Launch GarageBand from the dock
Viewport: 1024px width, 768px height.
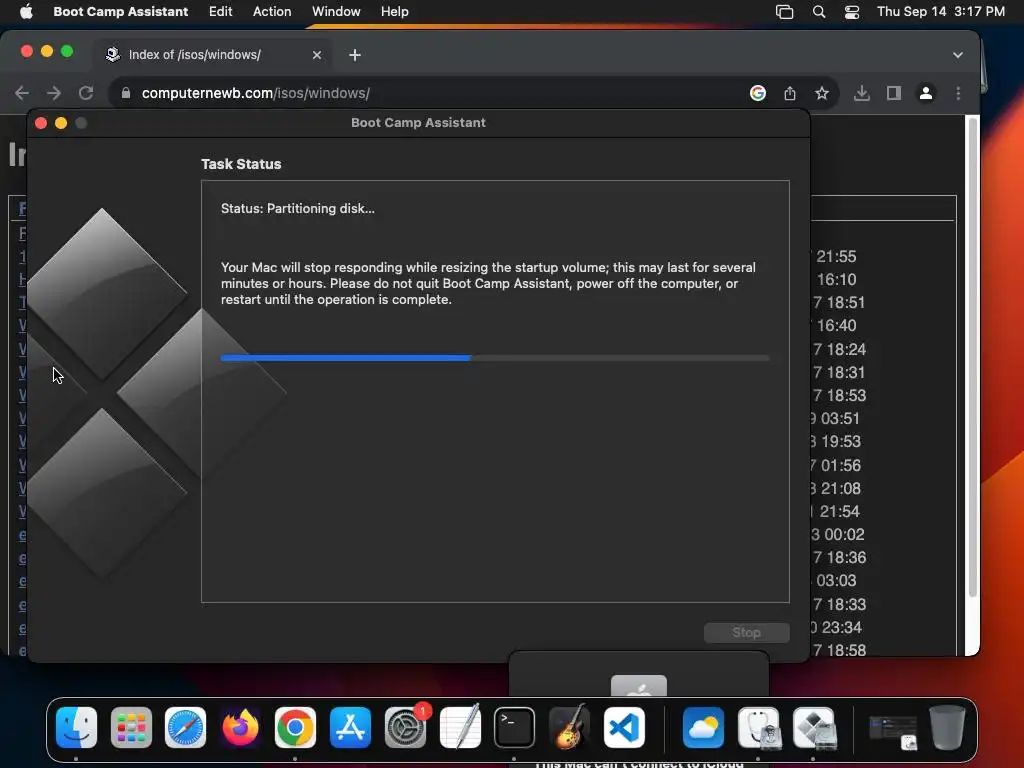tap(569, 728)
